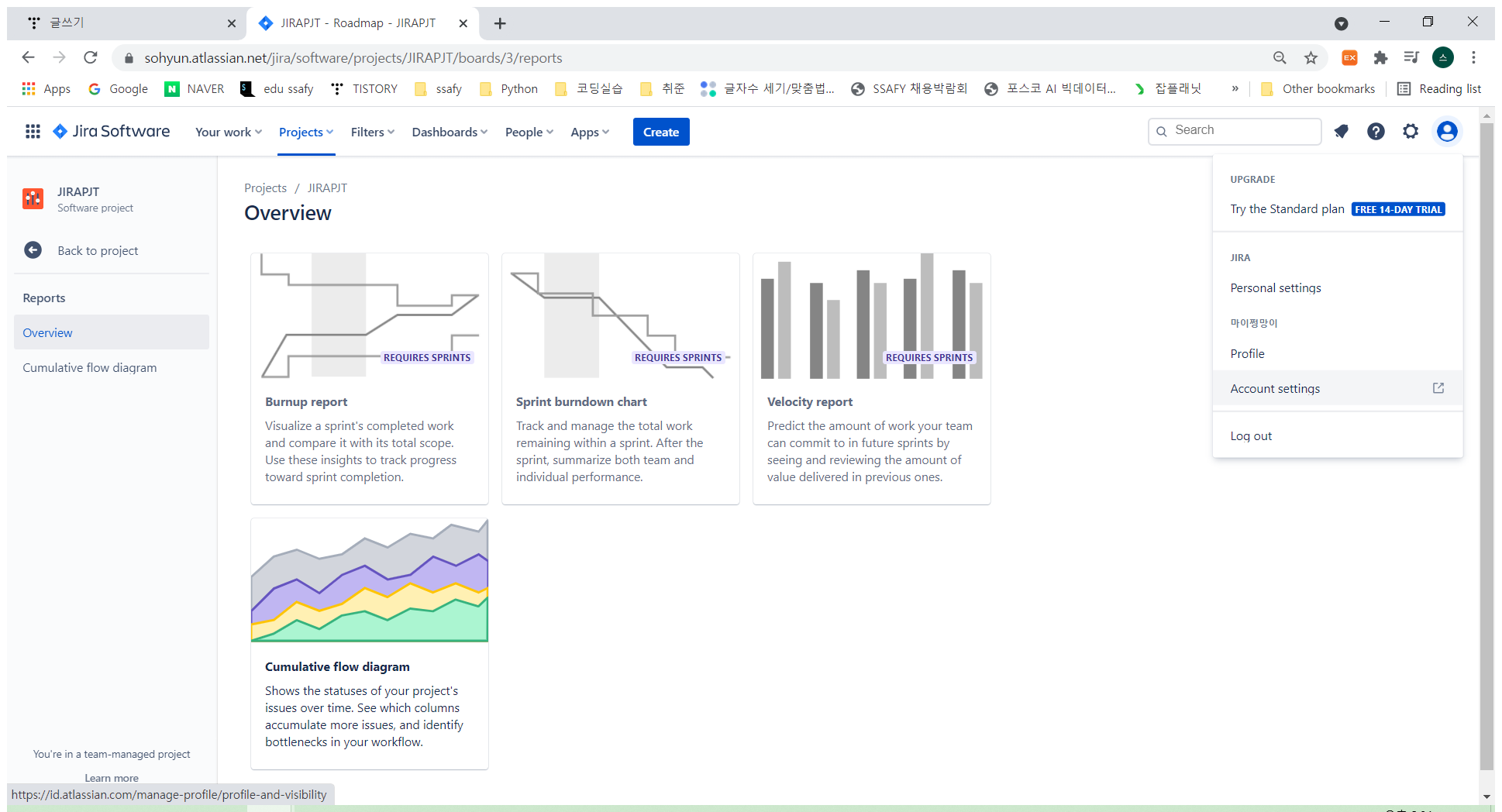
Task: Select Cumulative flow diagram in sidebar
Action: [112, 367]
